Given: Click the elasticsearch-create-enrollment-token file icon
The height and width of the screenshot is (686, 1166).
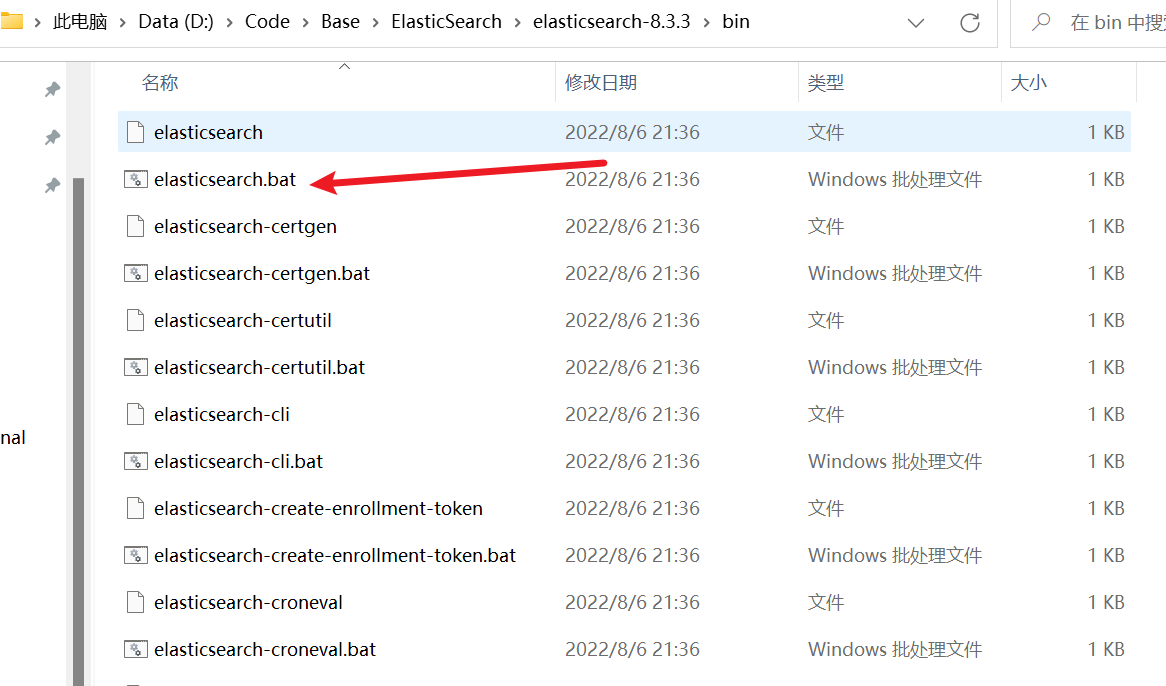Looking at the screenshot, I should tap(135, 508).
